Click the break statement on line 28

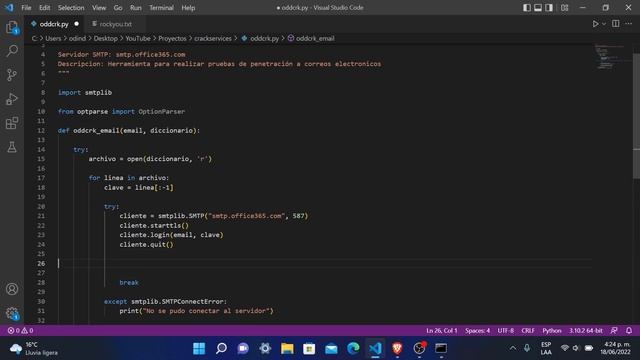click(129, 282)
